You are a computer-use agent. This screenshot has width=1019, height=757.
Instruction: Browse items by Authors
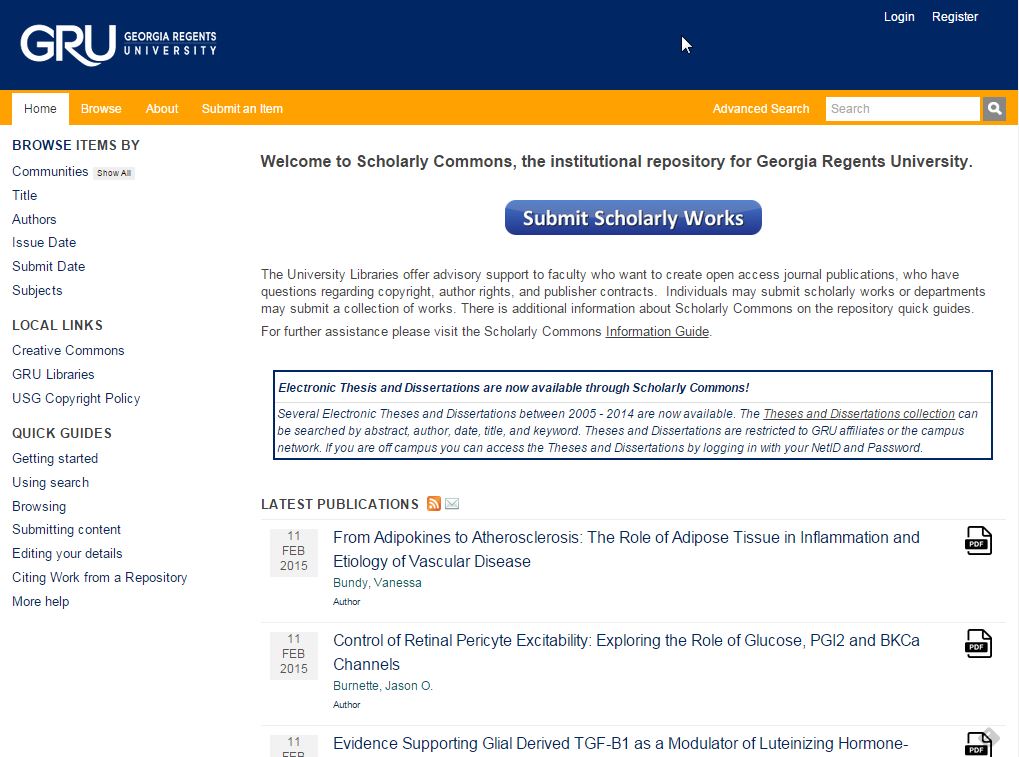[x=34, y=219]
